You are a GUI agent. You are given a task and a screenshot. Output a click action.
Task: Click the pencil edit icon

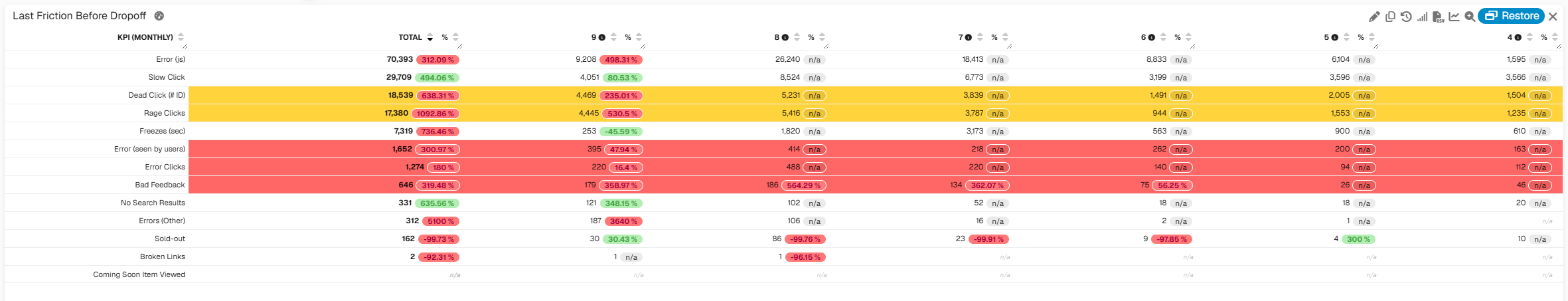1374,17
